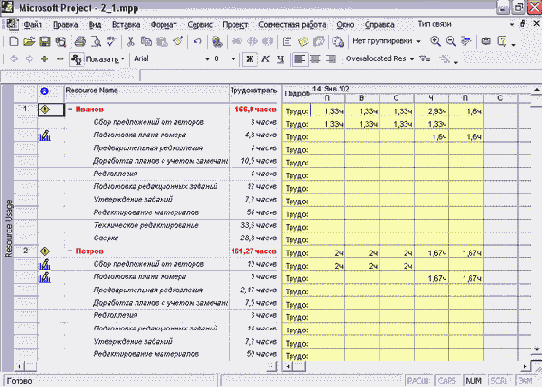Click the Format Painter brush icon
Viewport: 542px width, 387px height.
pos(178,42)
